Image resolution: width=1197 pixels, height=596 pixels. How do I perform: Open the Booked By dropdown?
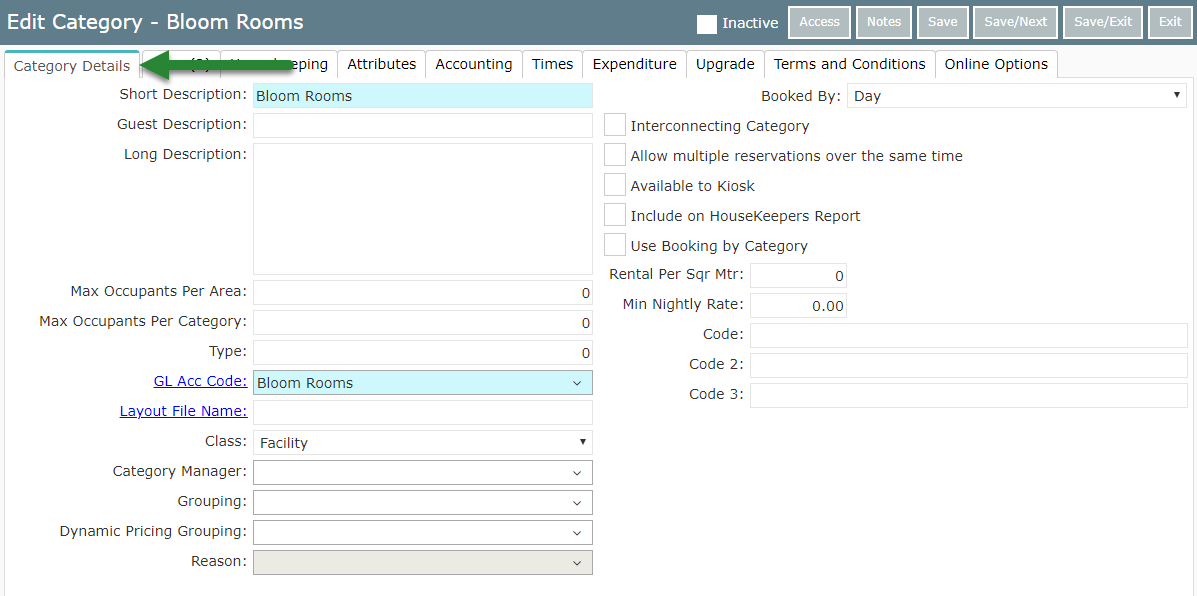coord(1017,96)
